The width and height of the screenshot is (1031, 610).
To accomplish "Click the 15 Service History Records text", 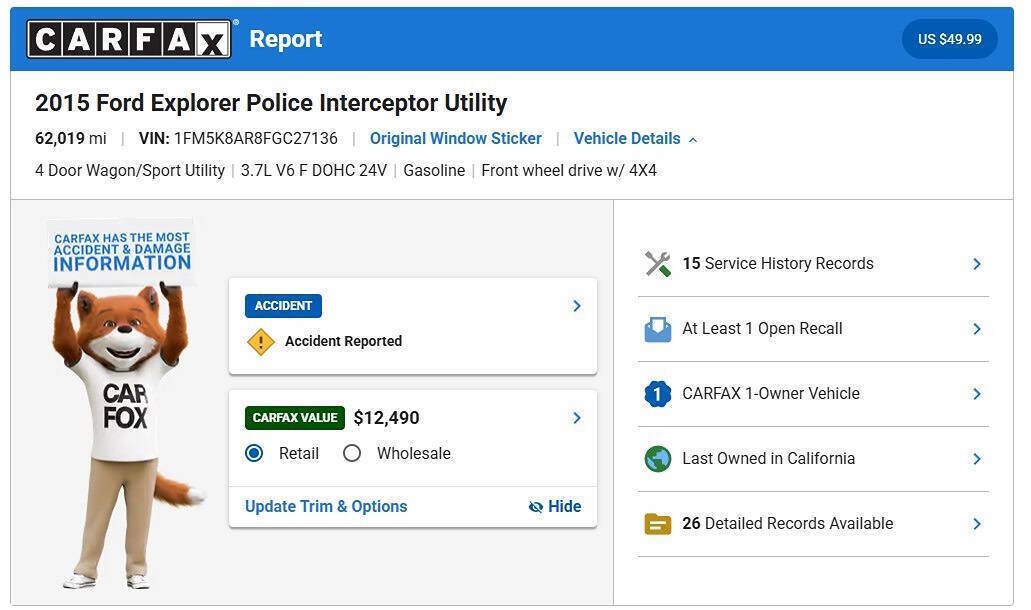I will coord(778,264).
